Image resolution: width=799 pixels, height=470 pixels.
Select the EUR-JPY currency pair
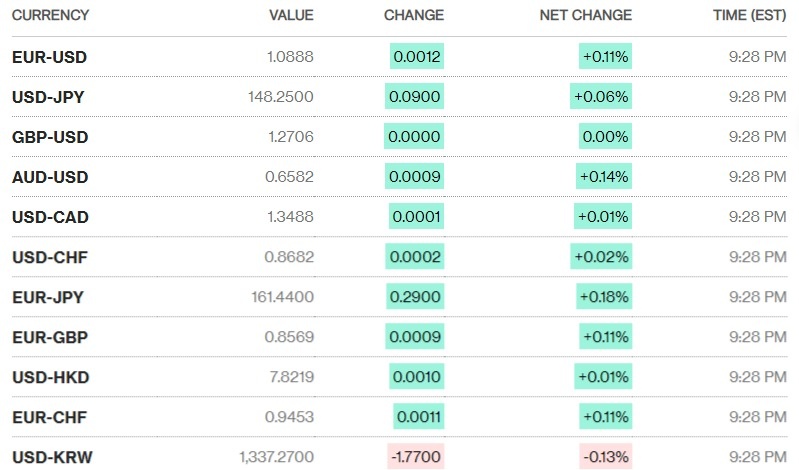49,297
